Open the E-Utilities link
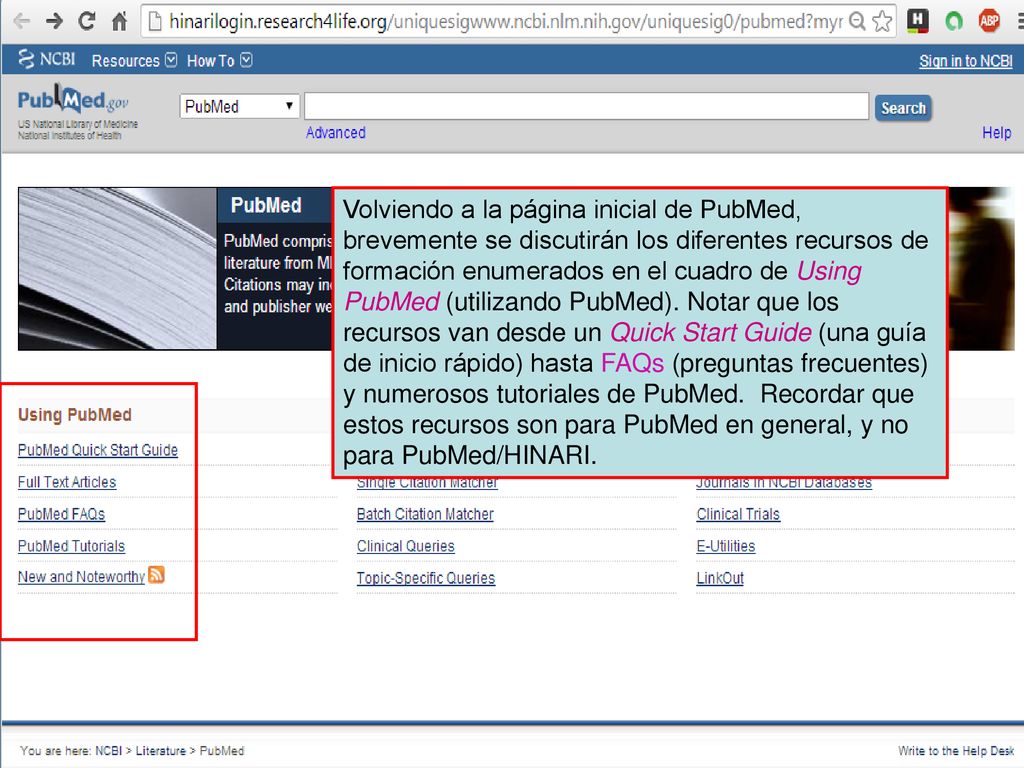The width and height of the screenshot is (1024, 768). [726, 546]
